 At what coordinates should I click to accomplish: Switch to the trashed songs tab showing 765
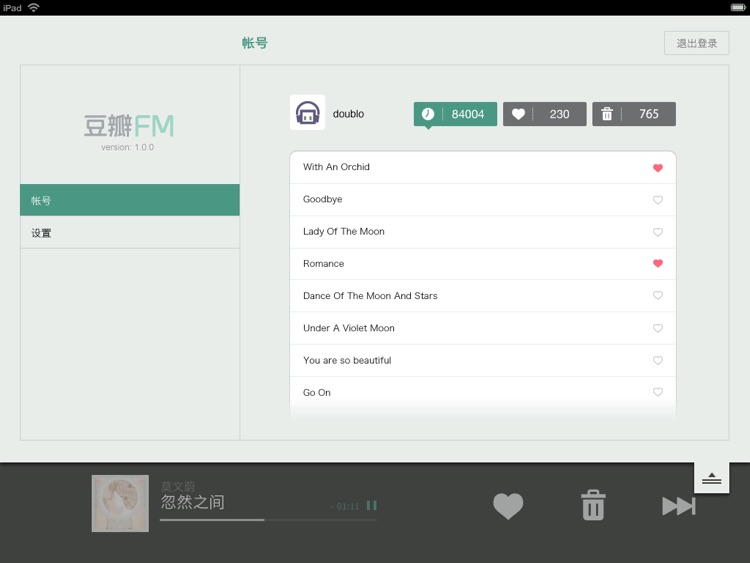click(634, 114)
